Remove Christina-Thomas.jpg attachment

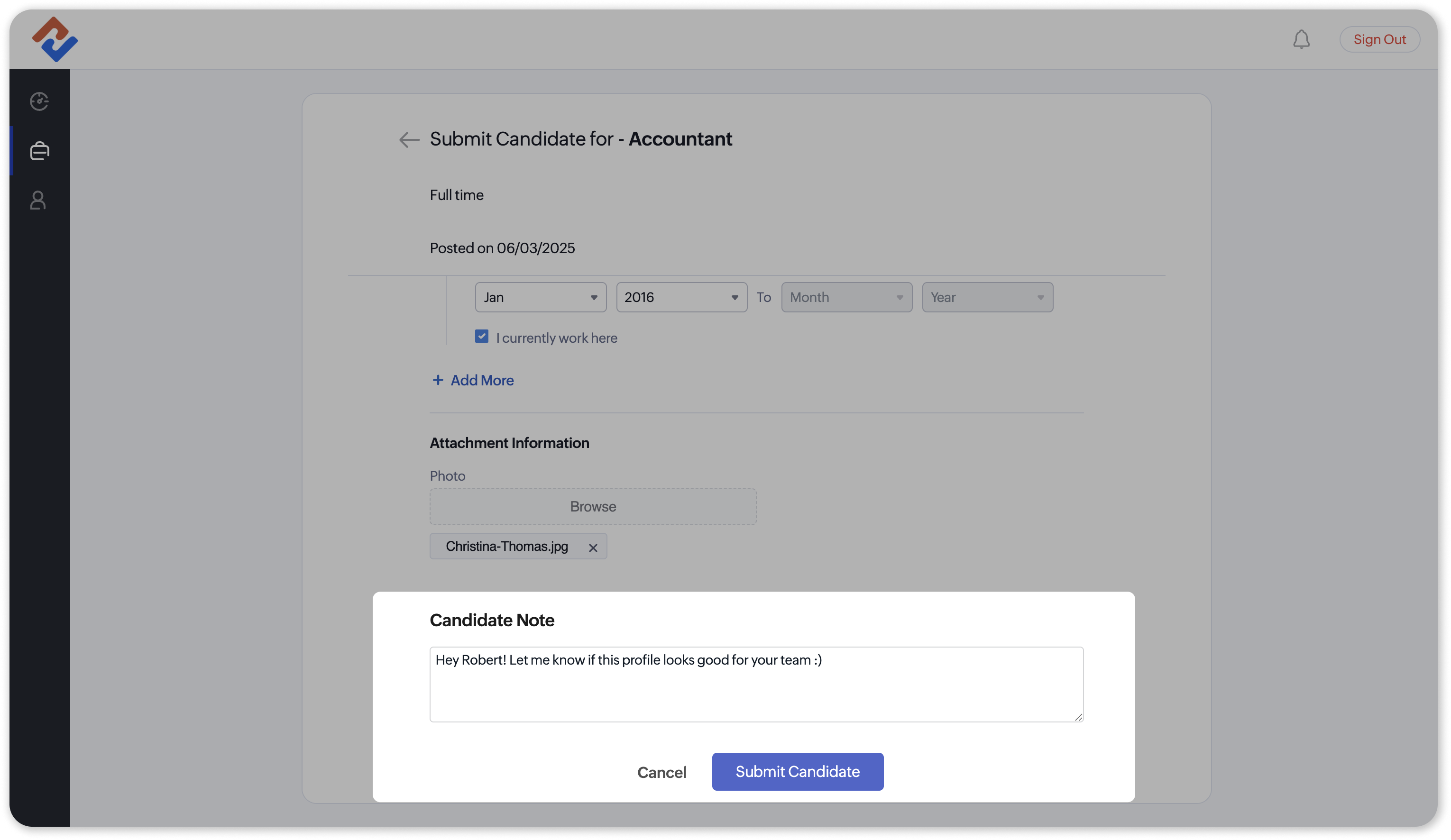pos(593,548)
